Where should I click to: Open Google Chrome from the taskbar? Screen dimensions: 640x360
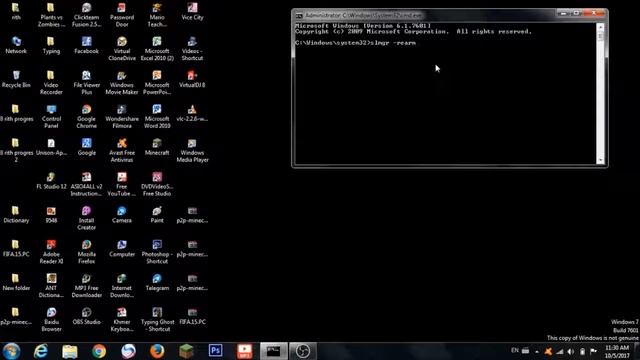click(99, 351)
